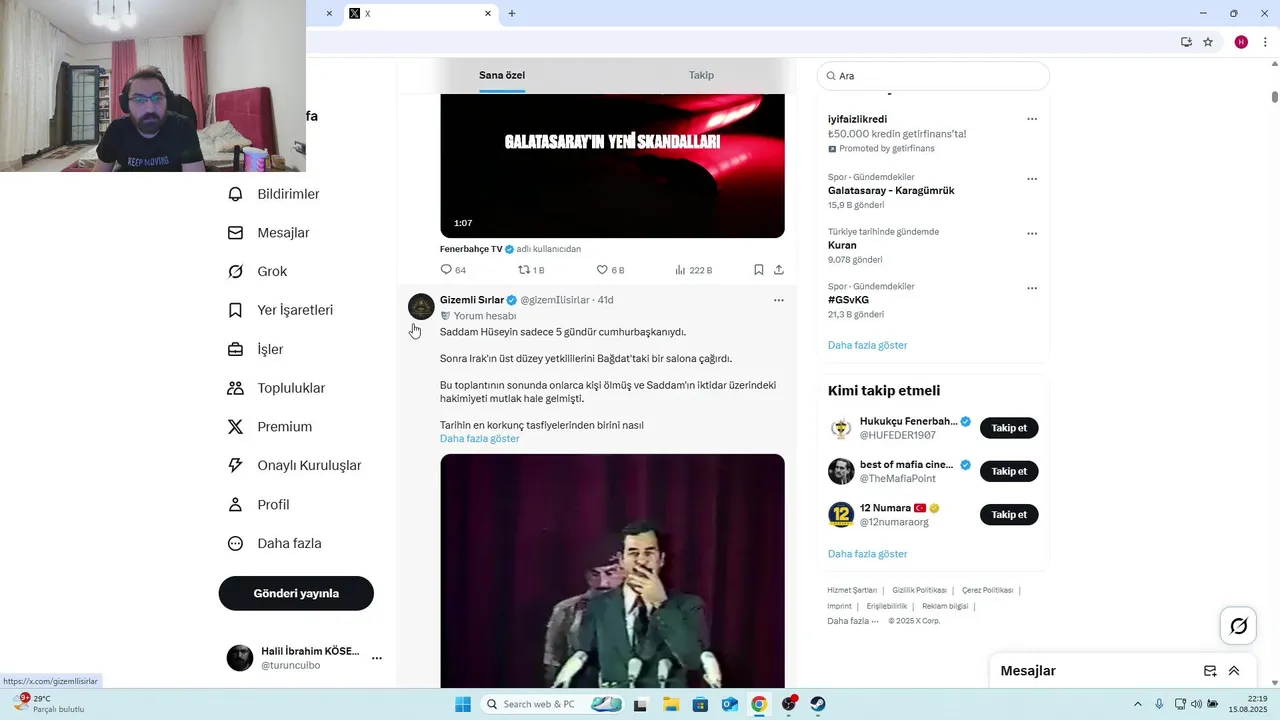The height and width of the screenshot is (720, 1280).
Task: Open Chrome profile avatar H
Action: point(1241,42)
